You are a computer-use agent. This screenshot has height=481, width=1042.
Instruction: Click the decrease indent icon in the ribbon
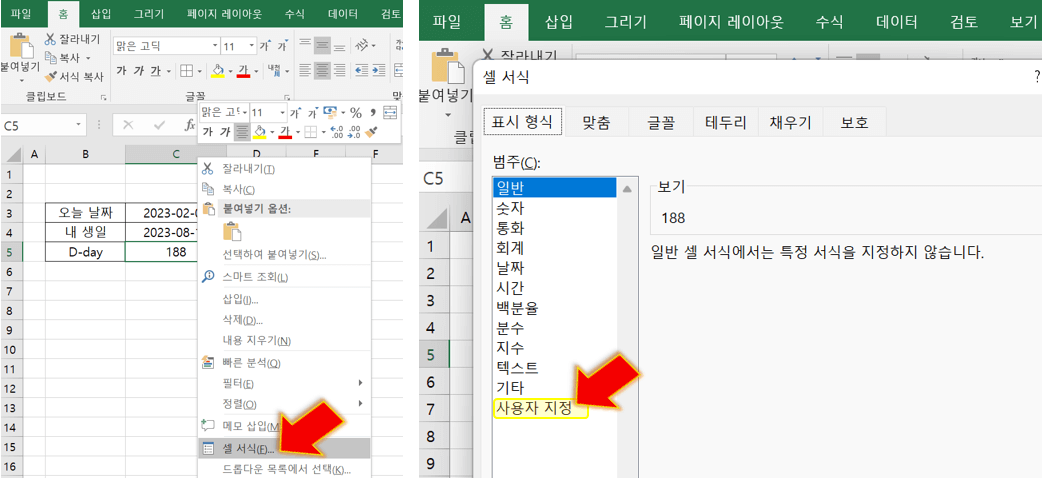tap(362, 69)
